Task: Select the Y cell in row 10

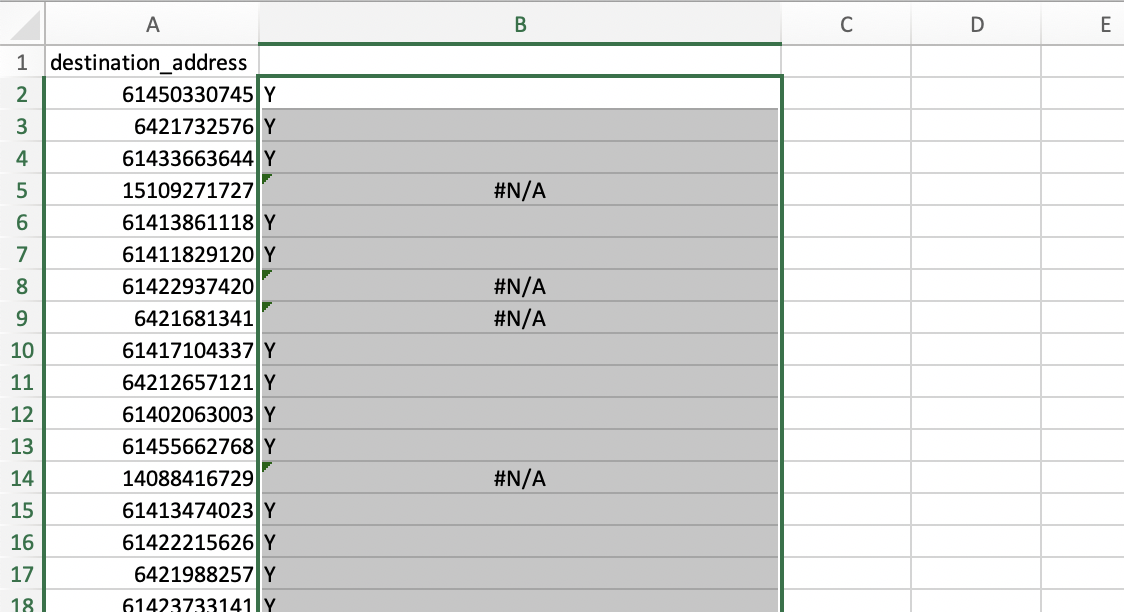Action: pyautogui.click(x=520, y=350)
